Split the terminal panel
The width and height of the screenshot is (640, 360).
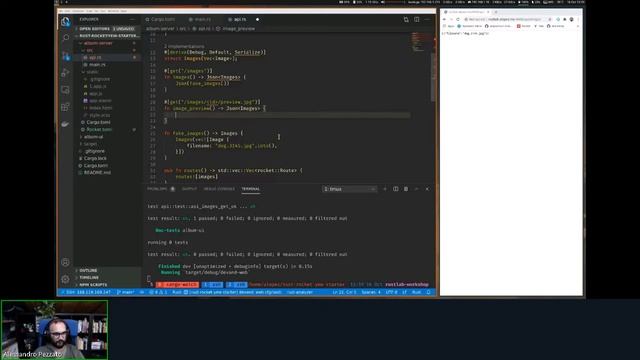click(x=396, y=189)
